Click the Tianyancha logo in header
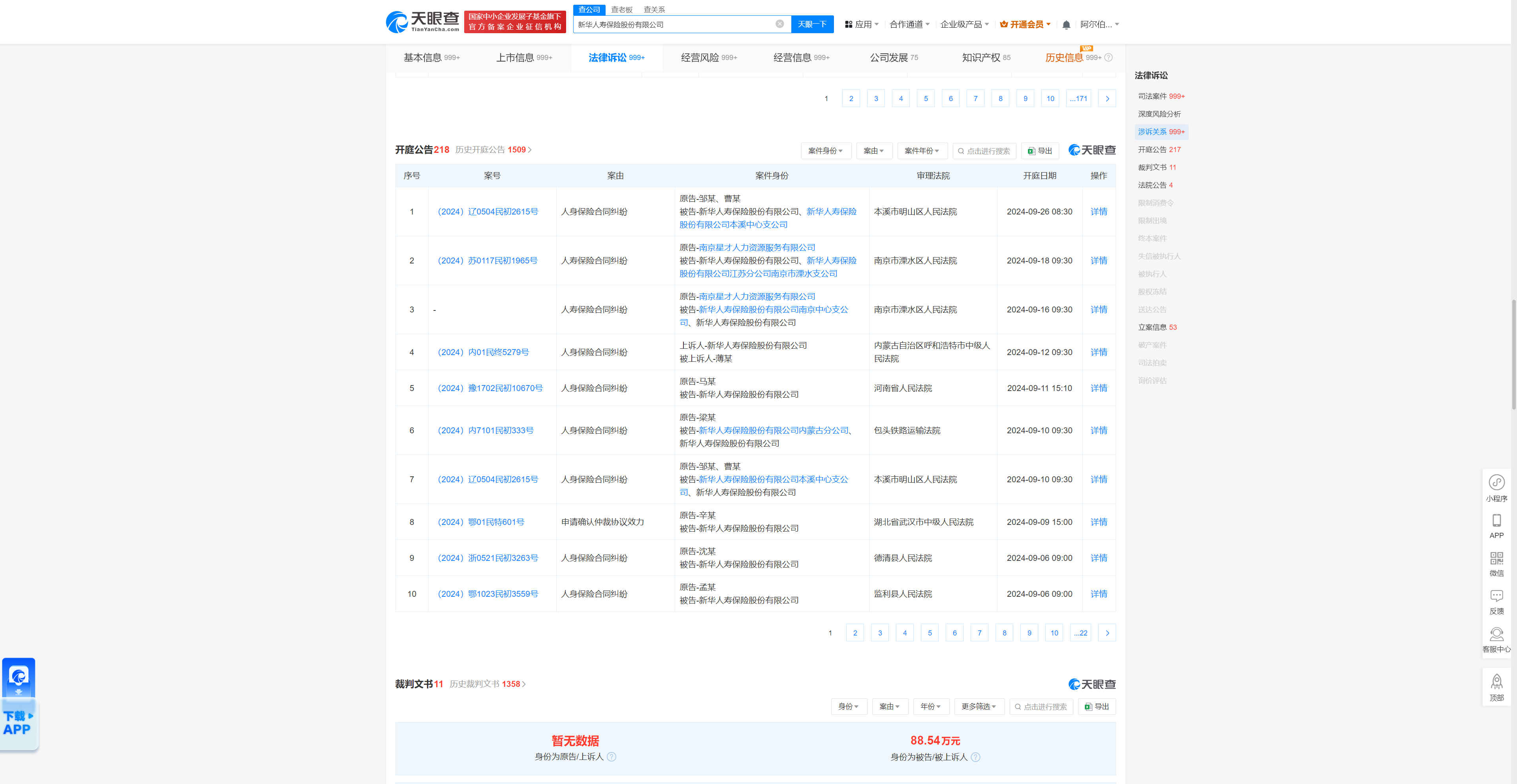The image size is (1517, 784). 422,22
